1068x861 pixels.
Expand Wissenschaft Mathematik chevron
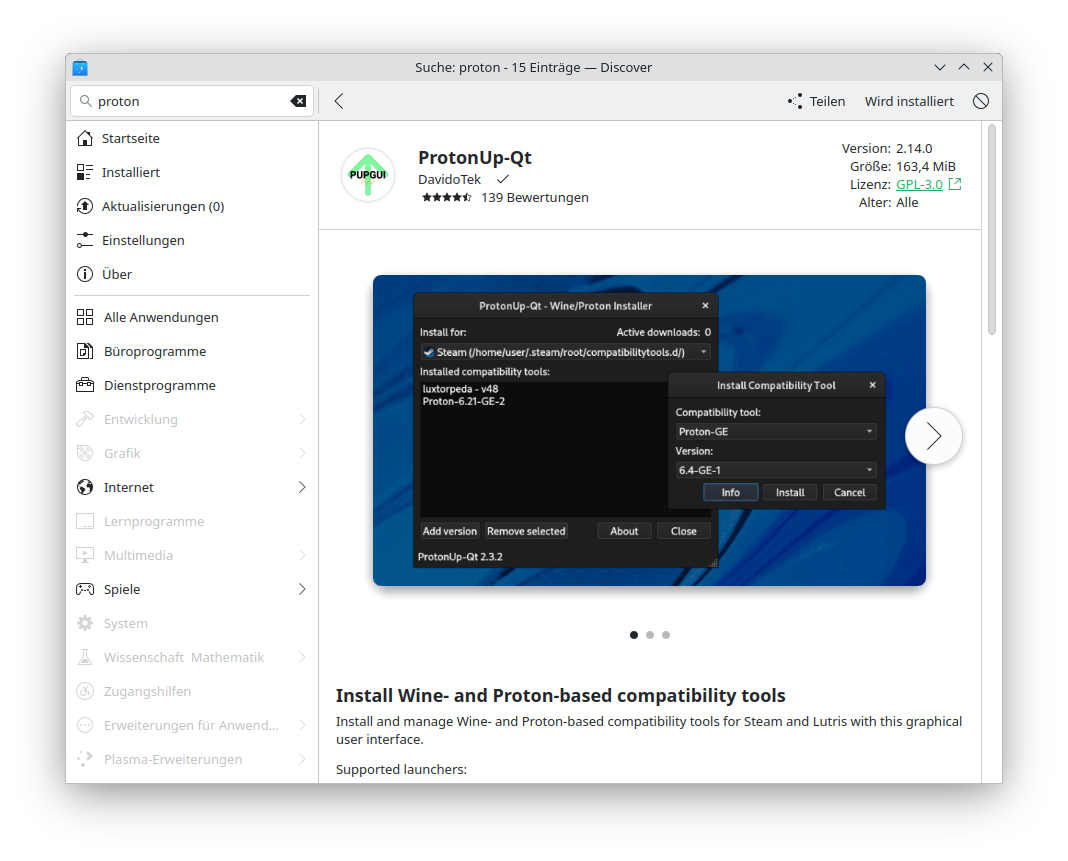click(x=302, y=658)
